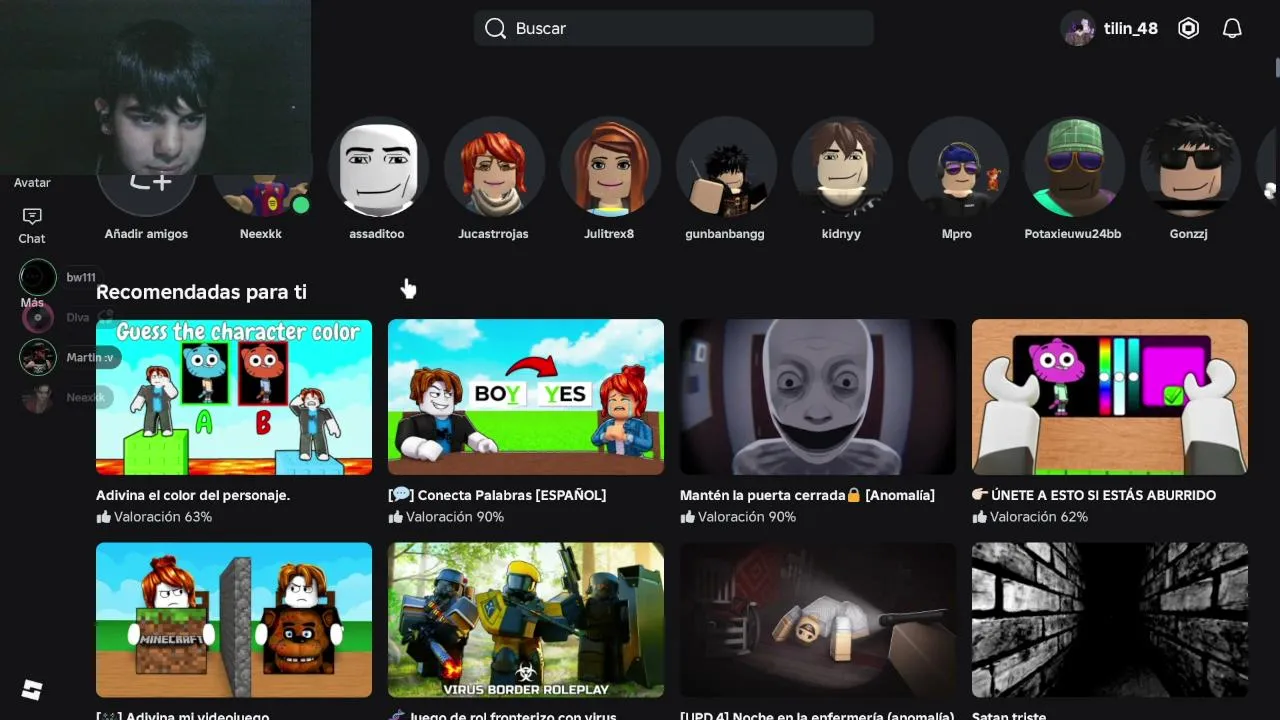Screen dimensions: 1280x720
Task: Open the Minecraft guessing game thumbnail
Action: pos(234,620)
